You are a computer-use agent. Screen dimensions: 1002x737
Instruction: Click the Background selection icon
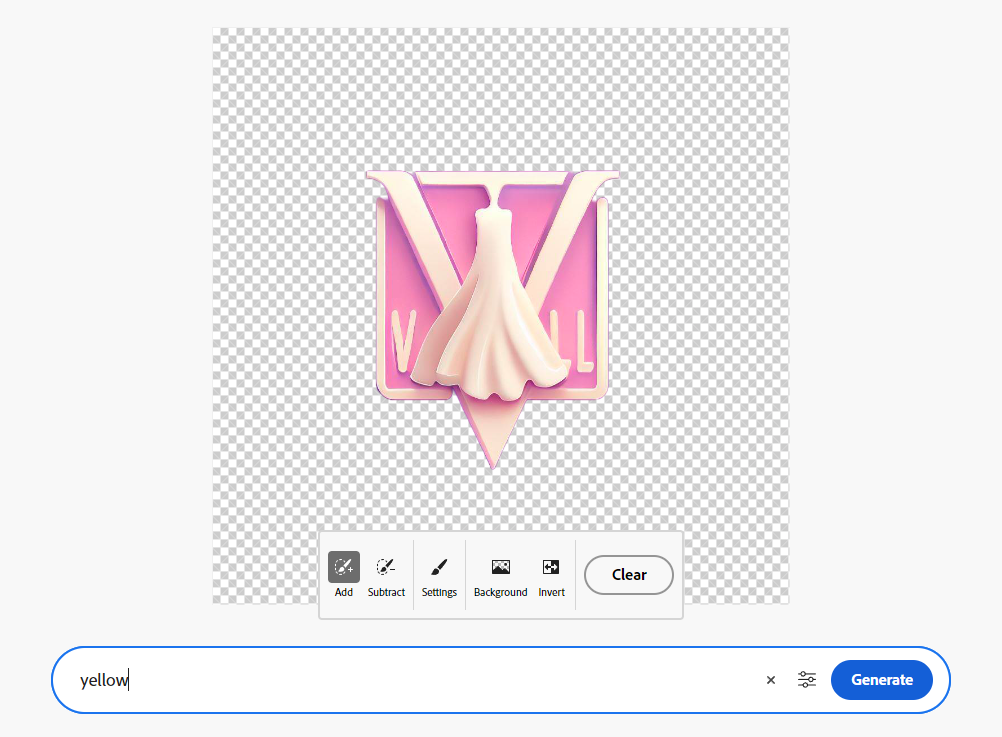[x=500, y=567]
